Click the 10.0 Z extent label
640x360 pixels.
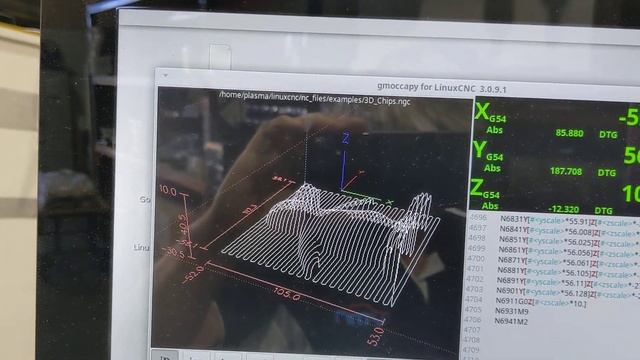(167, 191)
